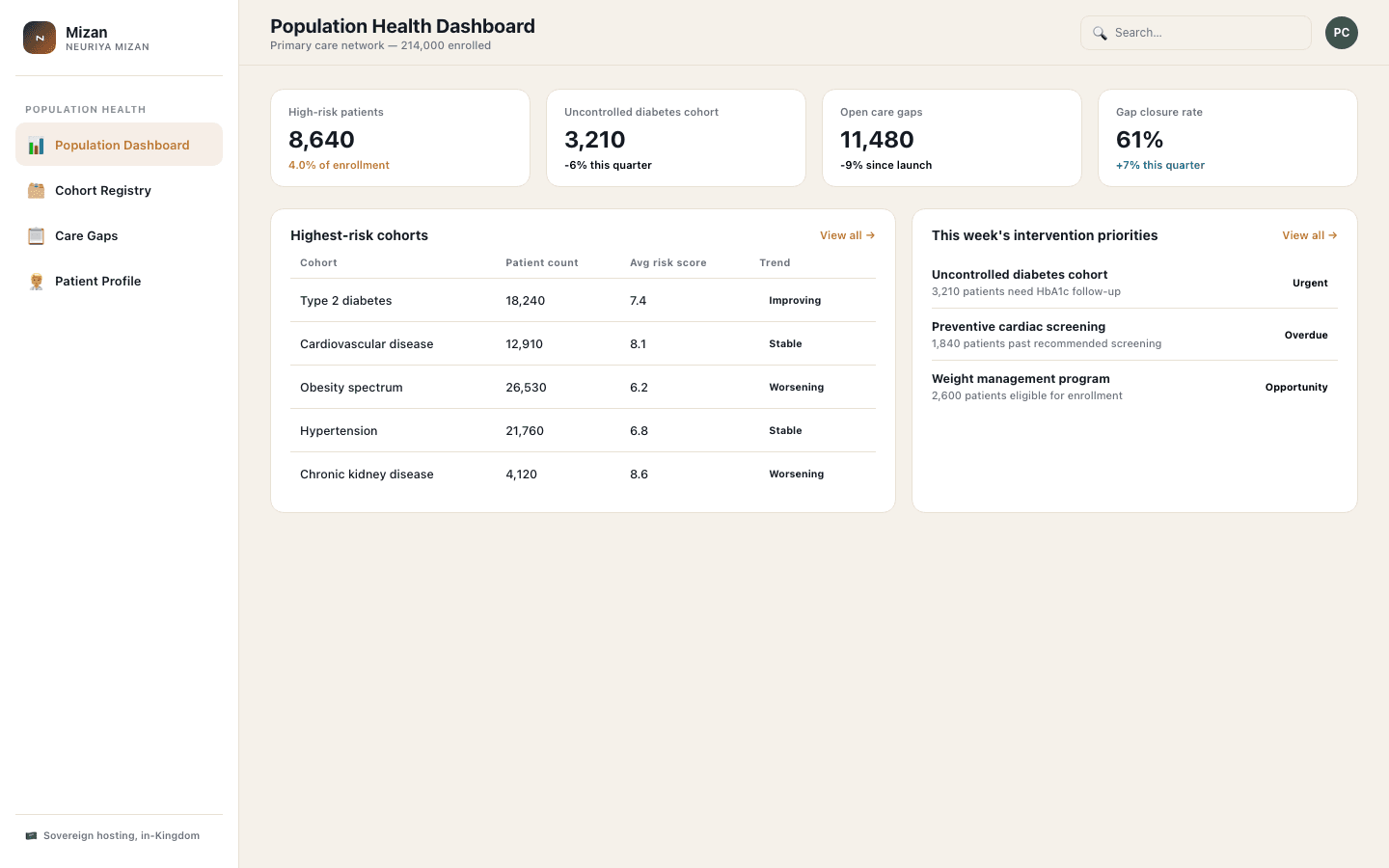Click the Stable badge for Cardiovascular disease
Image resolution: width=1389 pixels, height=868 pixels.
(785, 344)
